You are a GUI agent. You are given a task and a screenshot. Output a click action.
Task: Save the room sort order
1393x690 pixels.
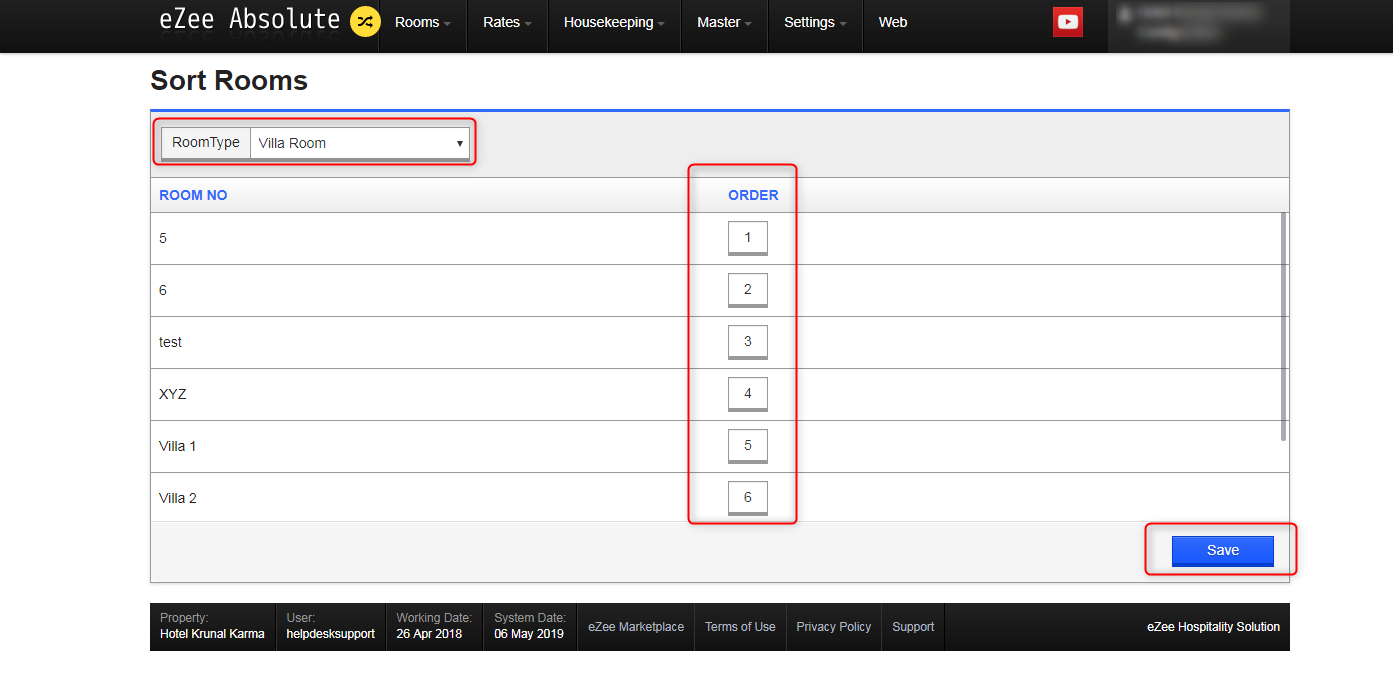pos(1223,551)
